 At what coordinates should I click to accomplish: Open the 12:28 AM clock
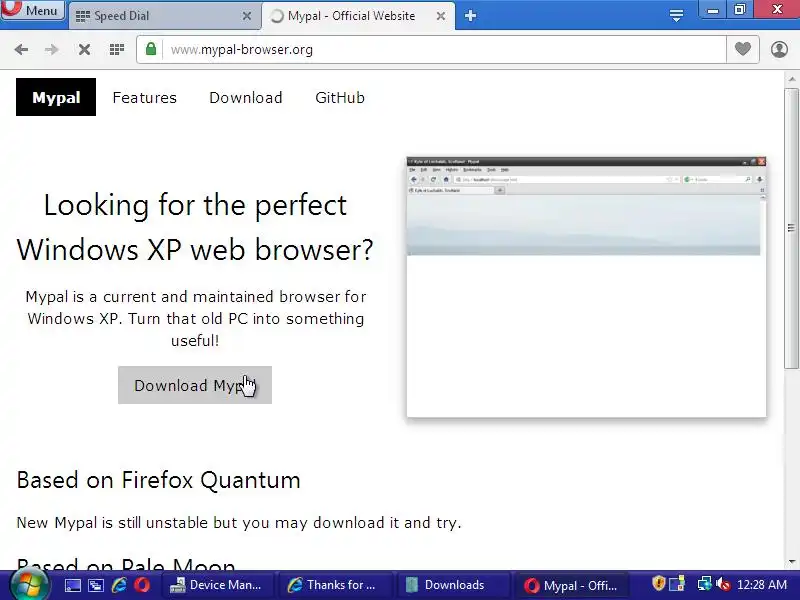pos(762,585)
